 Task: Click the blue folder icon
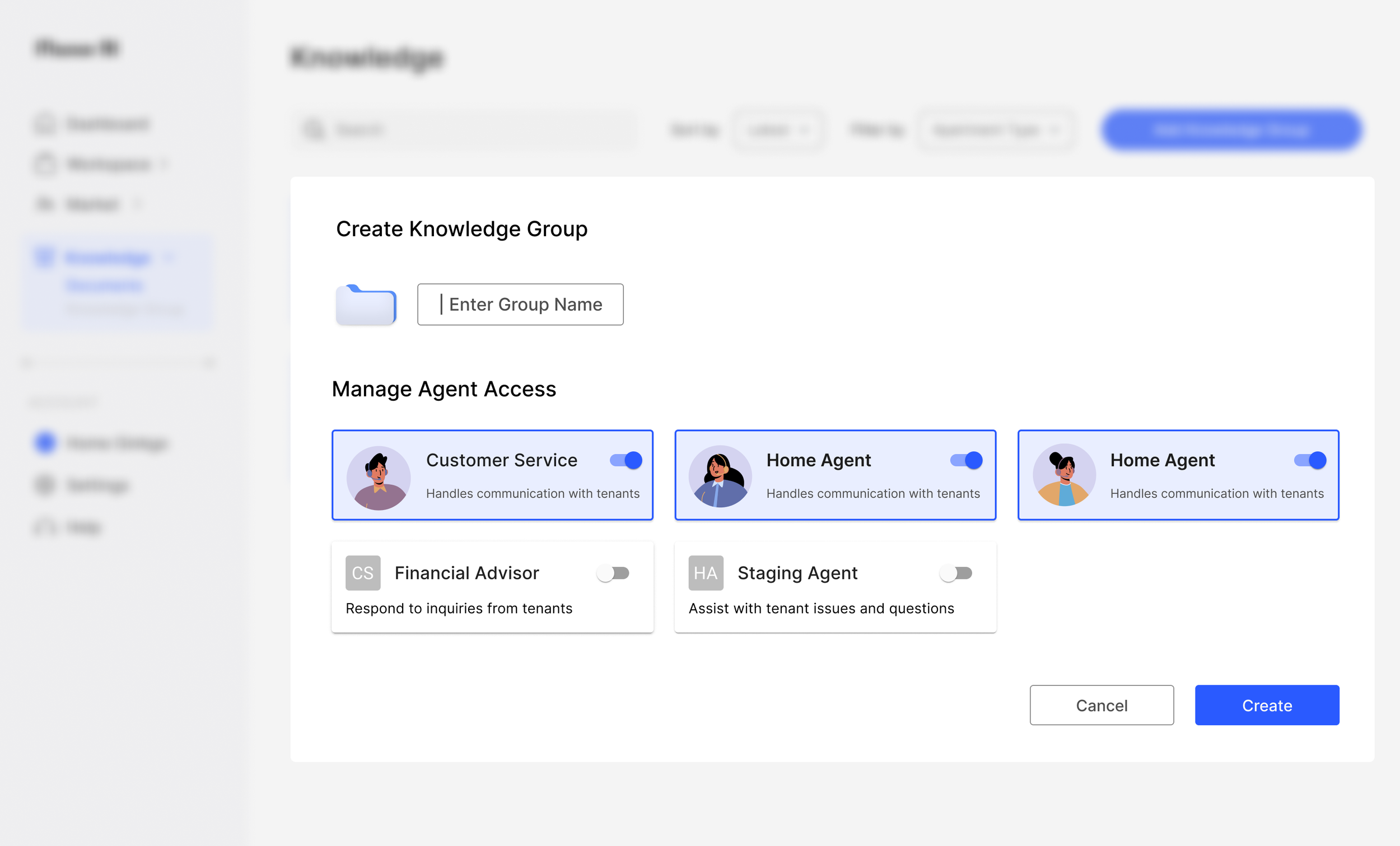tap(365, 305)
